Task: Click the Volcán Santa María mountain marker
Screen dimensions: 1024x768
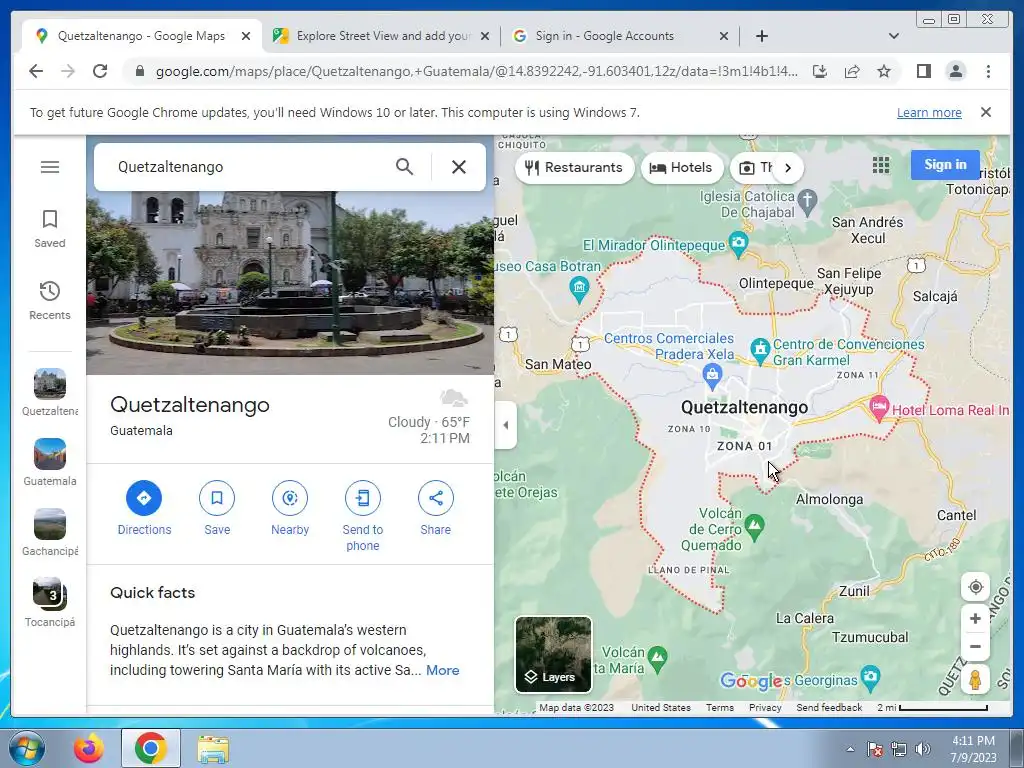Action: pyautogui.click(x=658, y=659)
